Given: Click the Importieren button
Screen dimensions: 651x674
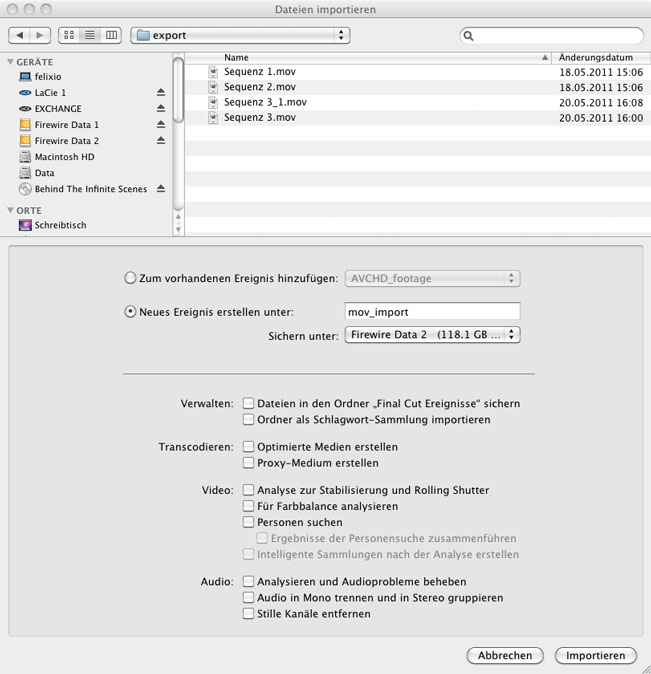Looking at the screenshot, I should click(595, 656).
